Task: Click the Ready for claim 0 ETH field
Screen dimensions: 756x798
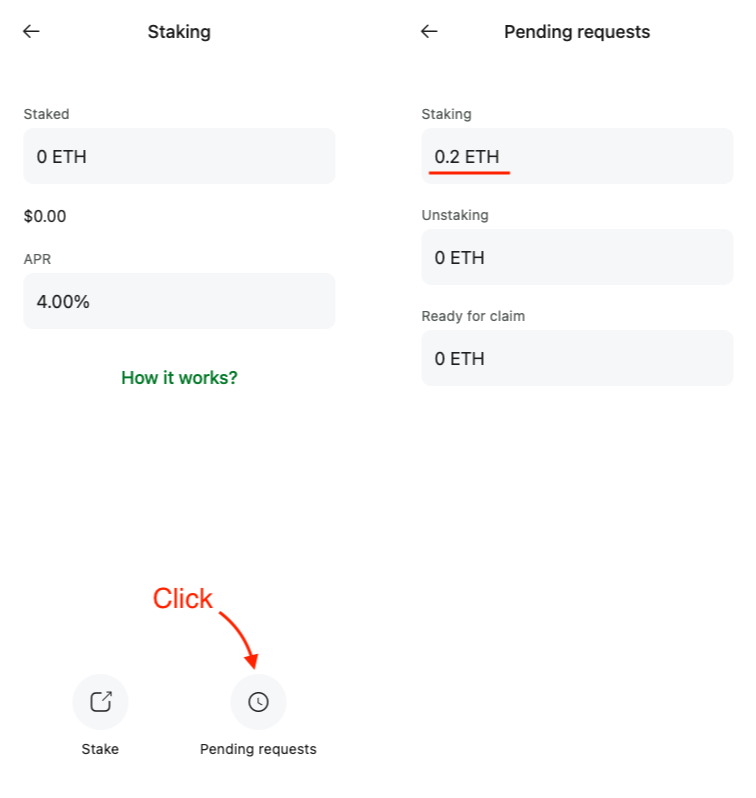Action: pyautogui.click(x=577, y=358)
